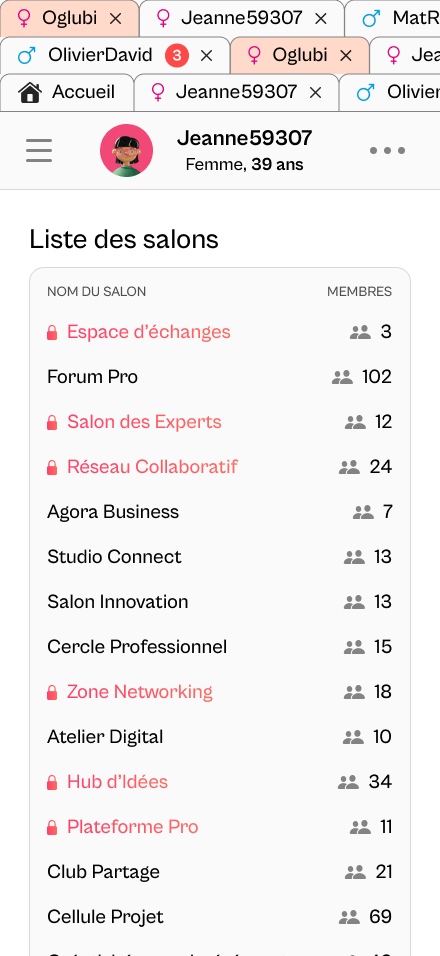Close the OlivierDavid tab
Screen dimensions: 440x956
click(x=207, y=56)
